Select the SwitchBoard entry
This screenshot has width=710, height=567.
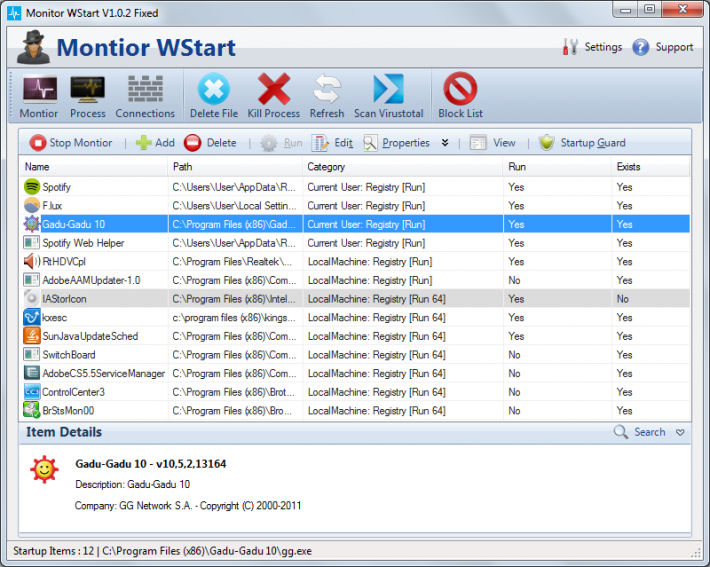coord(355,355)
